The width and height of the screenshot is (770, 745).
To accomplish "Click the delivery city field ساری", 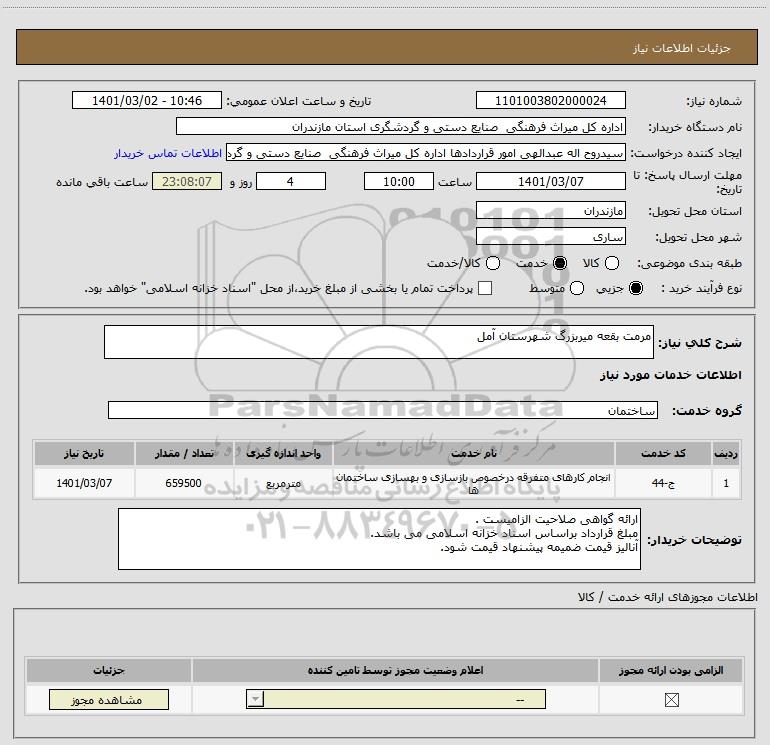I will (x=550, y=237).
